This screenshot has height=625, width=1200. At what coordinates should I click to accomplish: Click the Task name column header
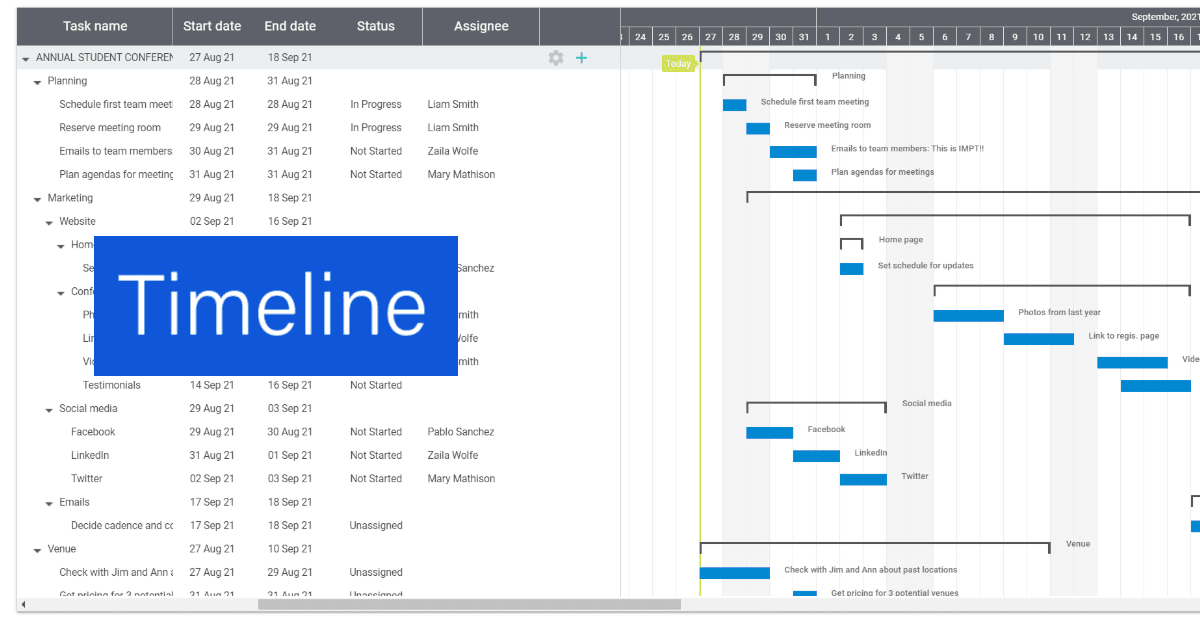[x=95, y=27]
